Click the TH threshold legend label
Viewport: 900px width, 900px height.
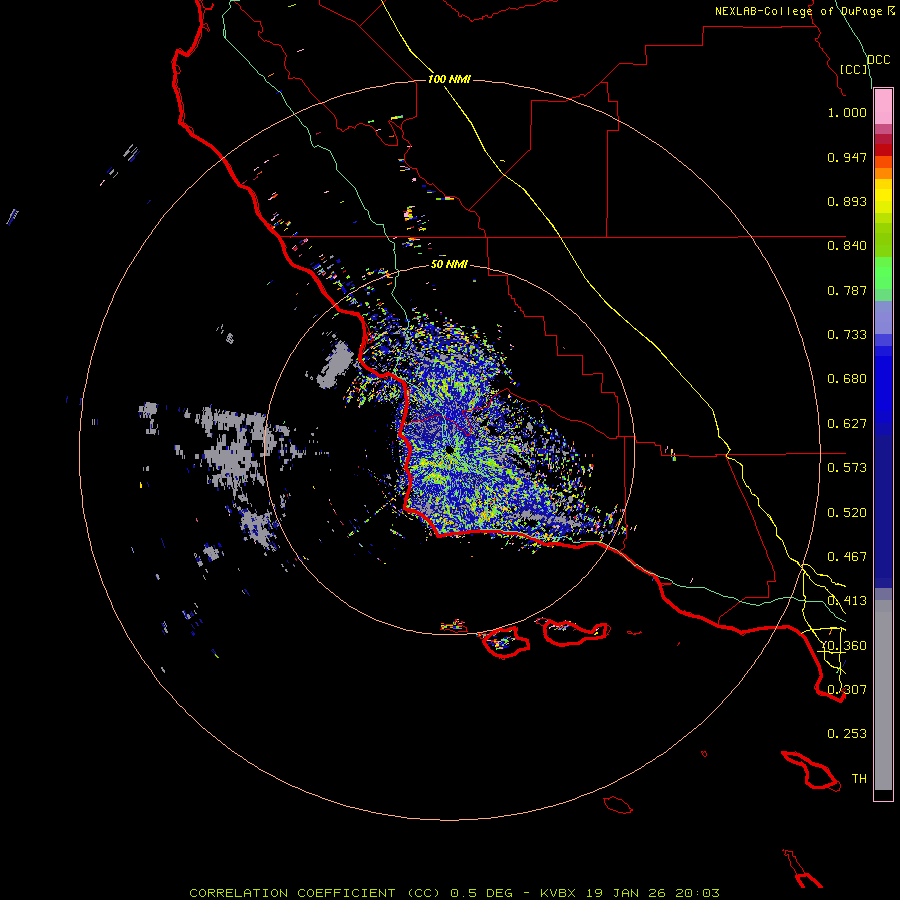(859, 779)
